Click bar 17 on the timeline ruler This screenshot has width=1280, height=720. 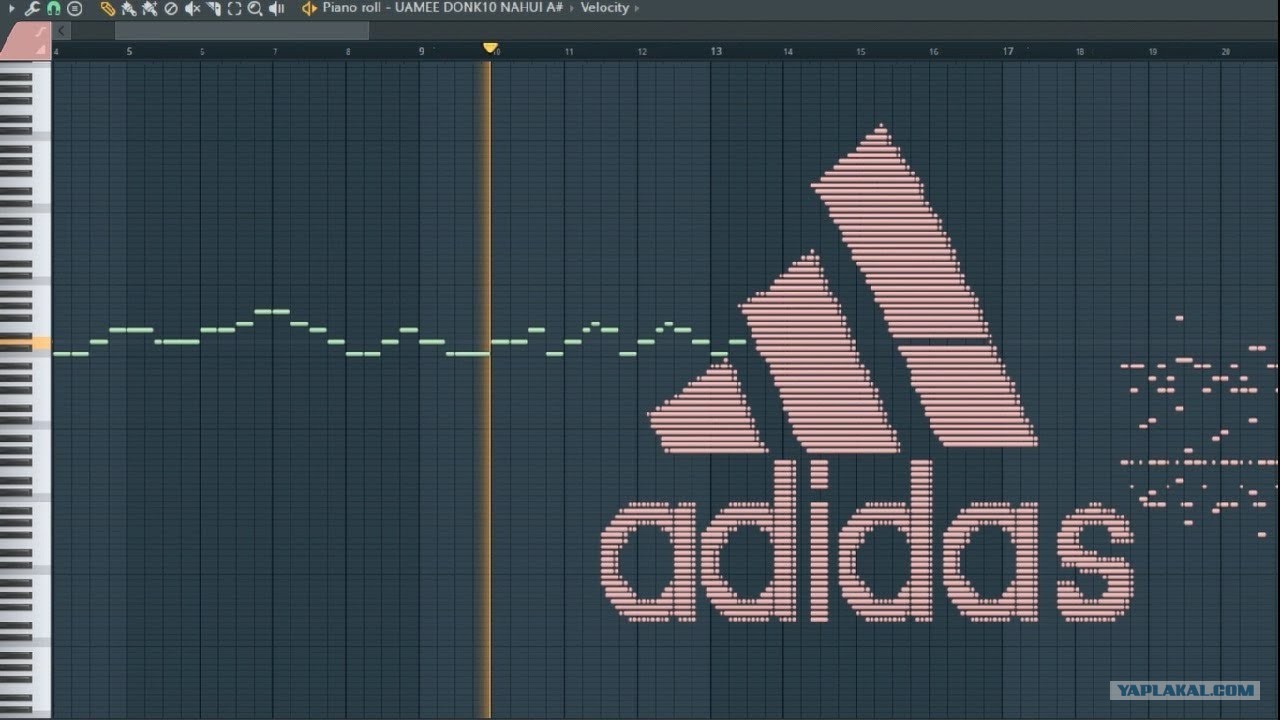tap(1008, 51)
